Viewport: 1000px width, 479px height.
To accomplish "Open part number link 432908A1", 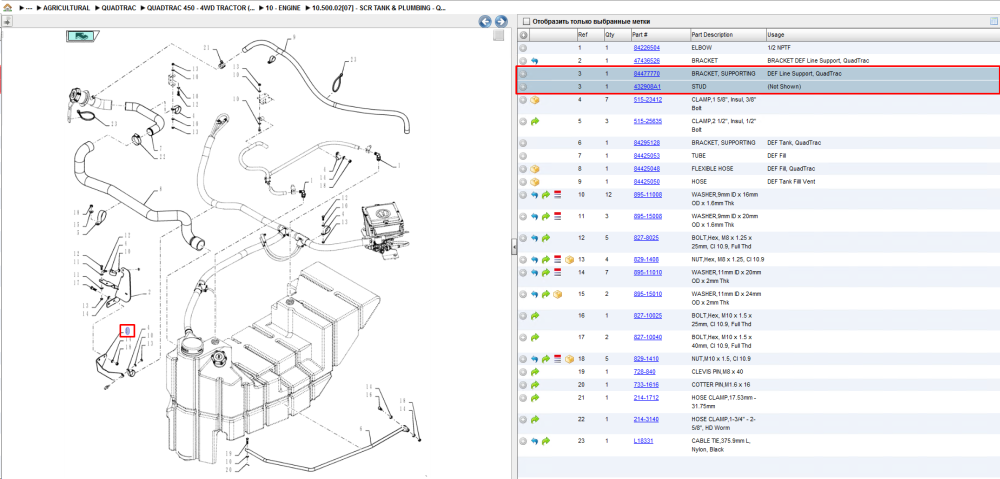I will [x=647, y=87].
